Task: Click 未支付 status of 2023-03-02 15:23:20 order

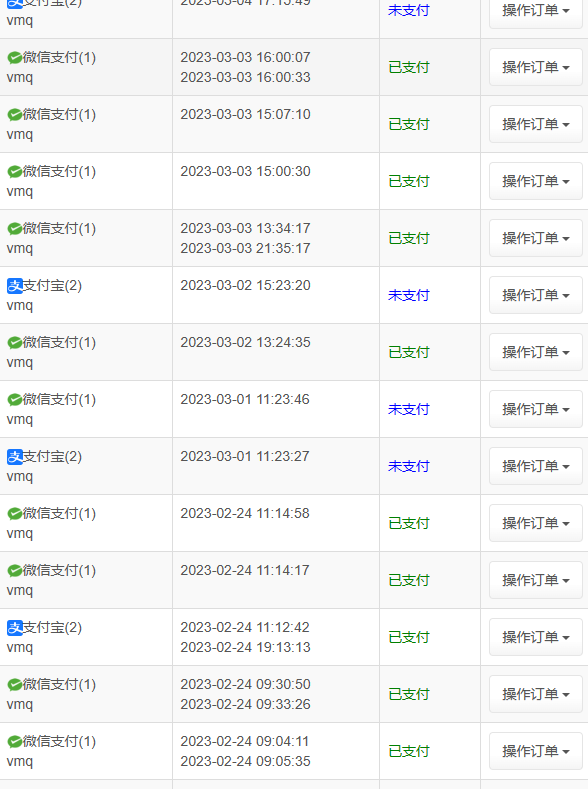Action: point(408,295)
